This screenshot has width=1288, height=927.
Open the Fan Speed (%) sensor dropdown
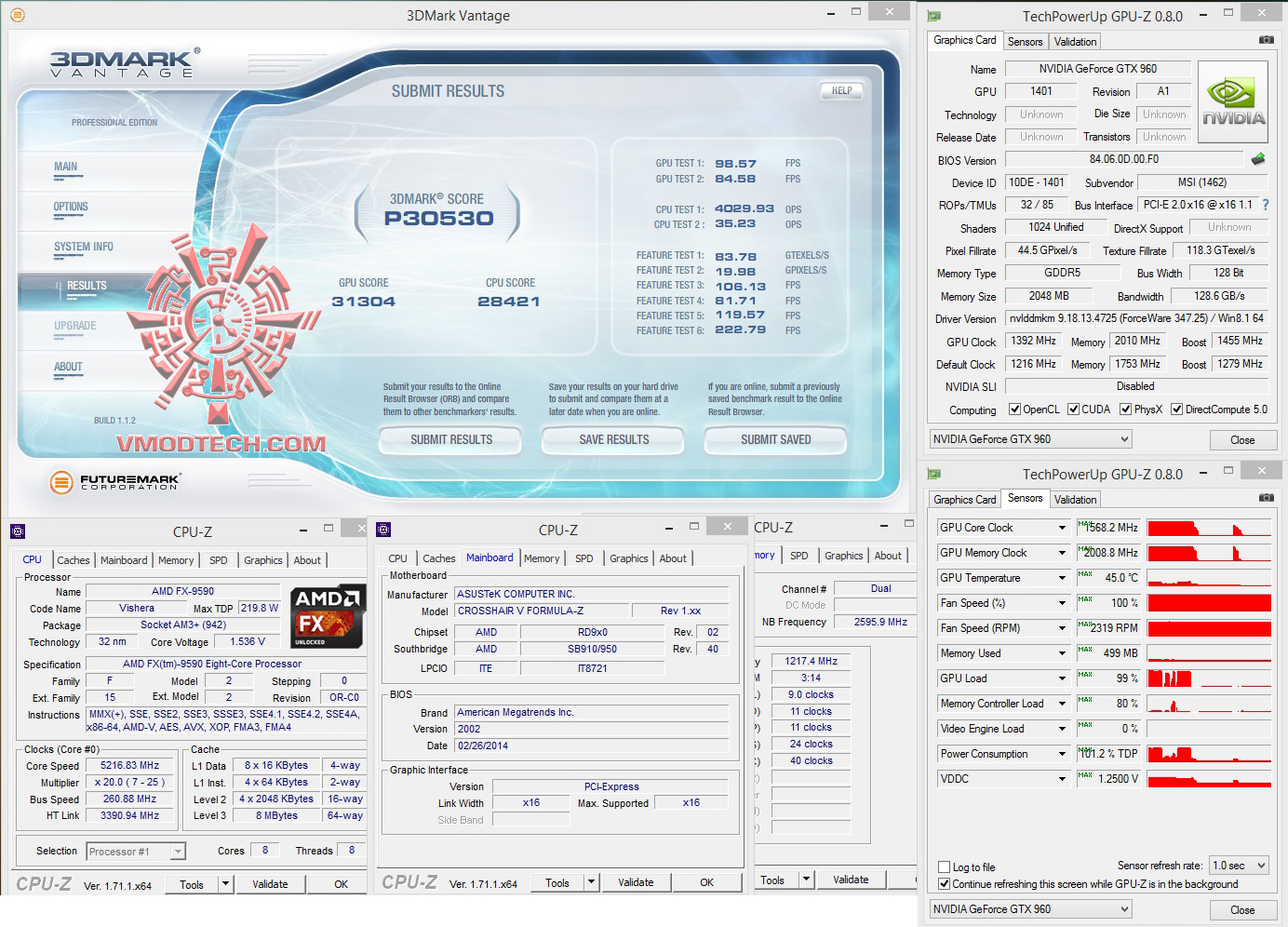point(1062,603)
